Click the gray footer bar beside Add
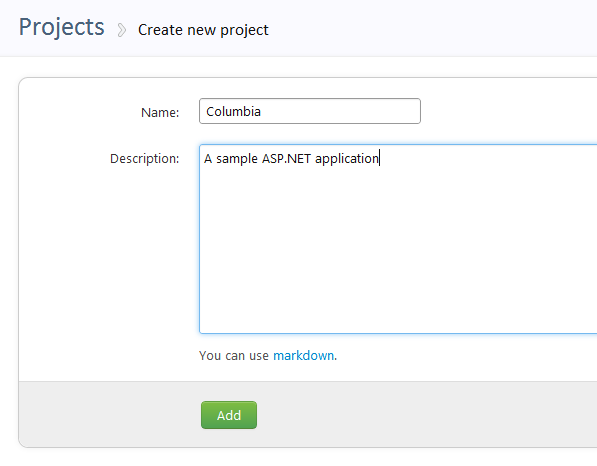Image resolution: width=597 pixels, height=466 pixels. click(419, 415)
